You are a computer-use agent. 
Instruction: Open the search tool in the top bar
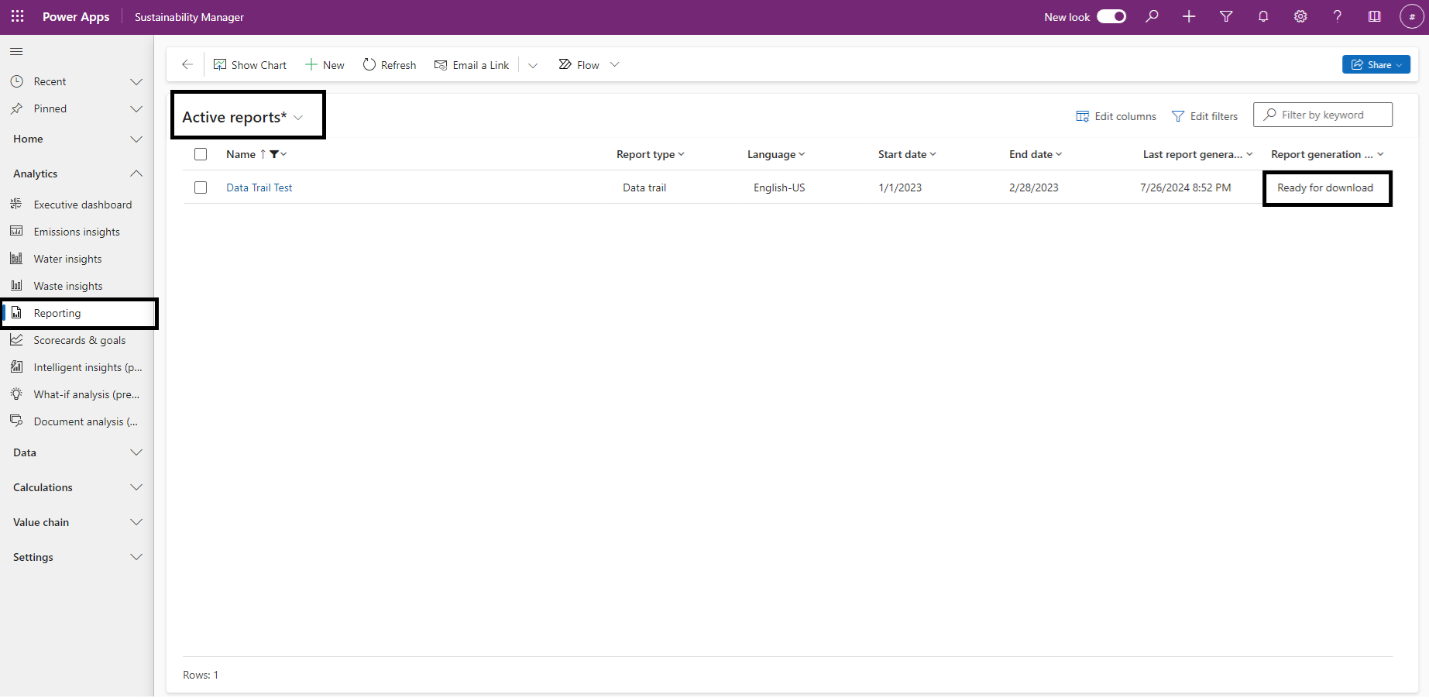[1152, 16]
